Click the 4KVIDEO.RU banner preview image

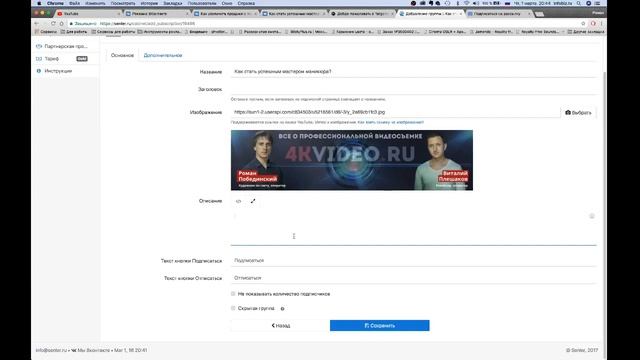tap(352, 160)
